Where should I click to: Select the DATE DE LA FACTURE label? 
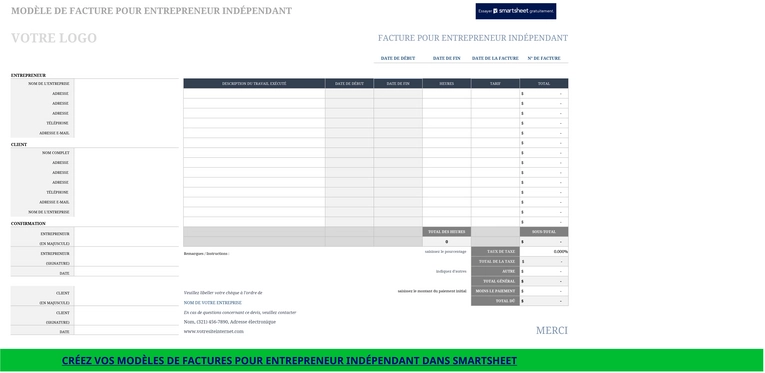(495, 58)
